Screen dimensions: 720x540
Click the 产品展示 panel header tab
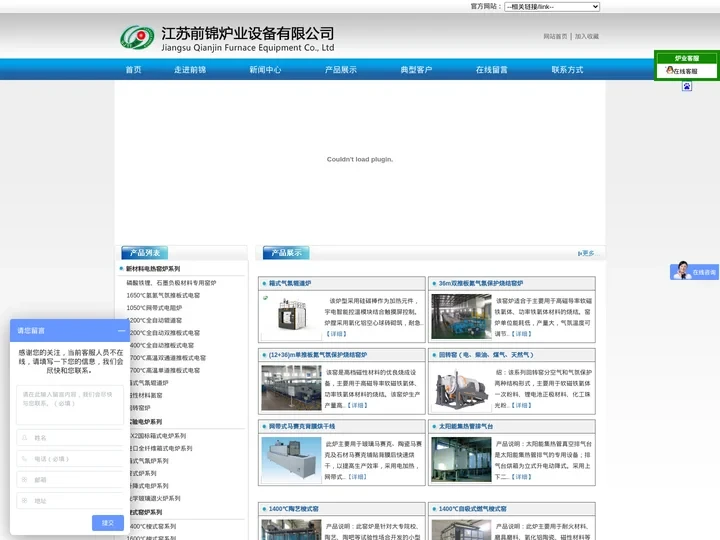[286, 253]
